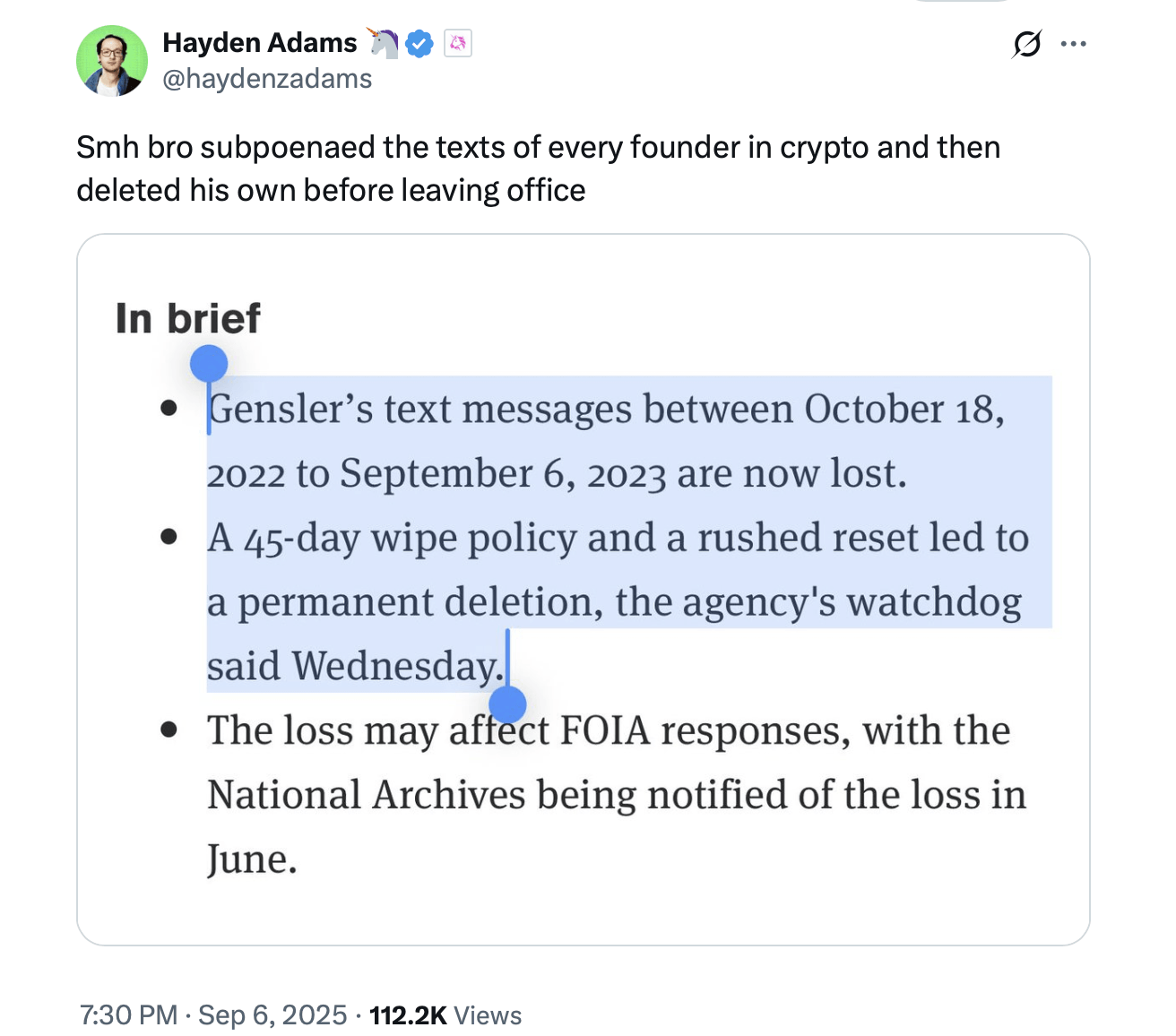Click "National Archives" in the image text
This screenshot has height=1036, width=1176.
pos(366,795)
